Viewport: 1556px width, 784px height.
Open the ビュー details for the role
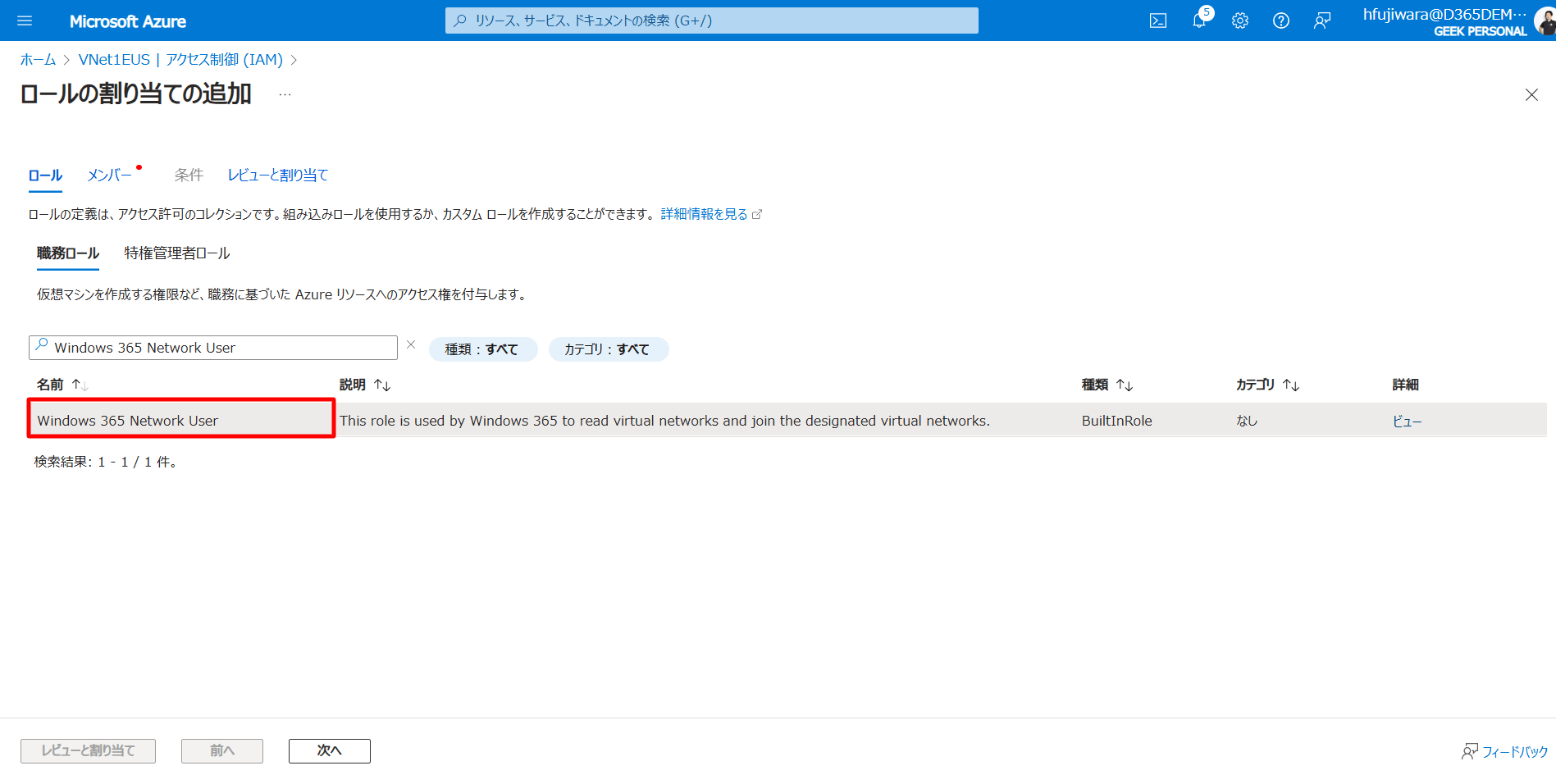click(x=1407, y=420)
